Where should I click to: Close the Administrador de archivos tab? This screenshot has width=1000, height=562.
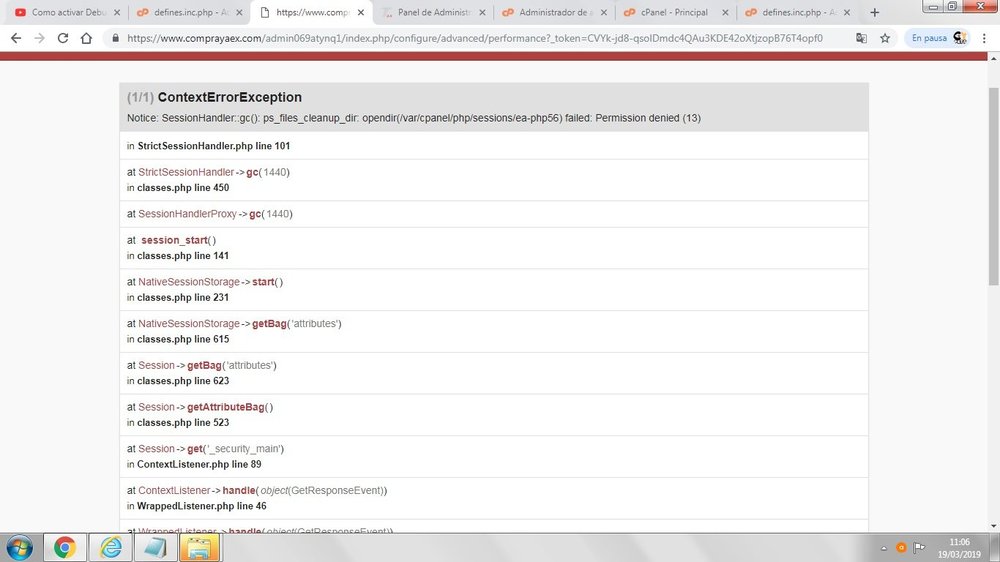pyautogui.click(x=604, y=12)
